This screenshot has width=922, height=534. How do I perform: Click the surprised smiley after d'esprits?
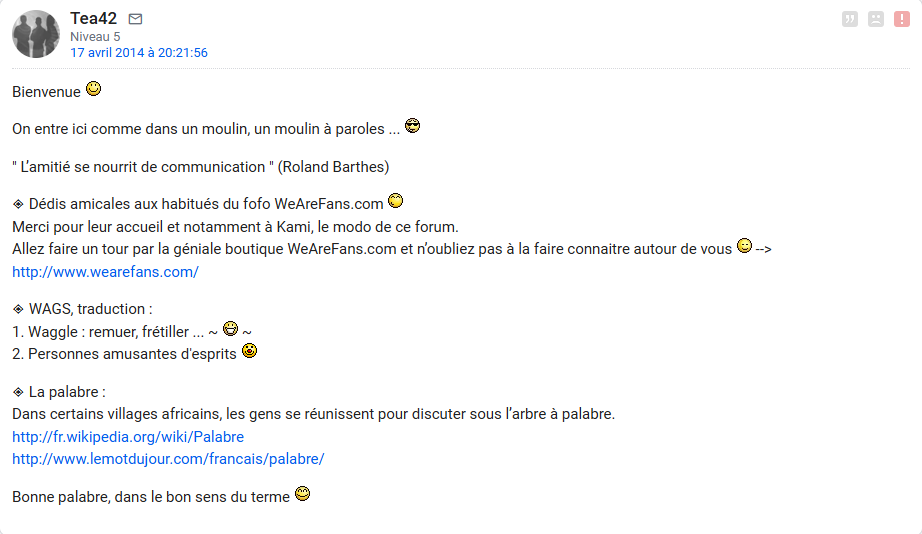pos(250,350)
